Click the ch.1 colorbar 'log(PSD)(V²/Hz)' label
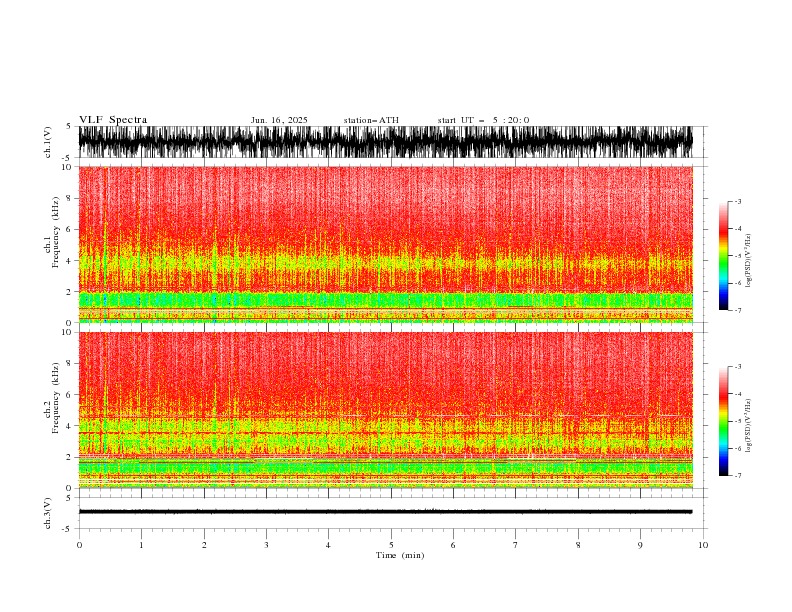Image resolution: width=792 pixels, height=612 pixels. [749, 261]
